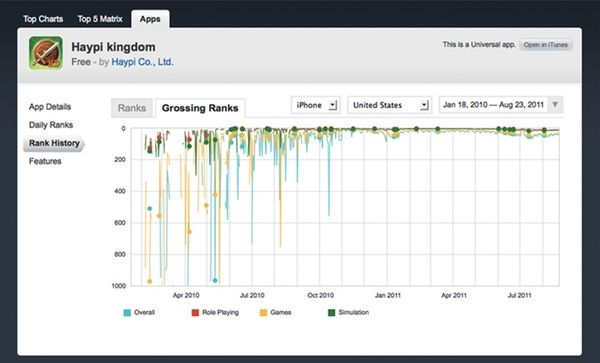Click 'This is a Universal app.' text

pyautogui.click(x=479, y=44)
